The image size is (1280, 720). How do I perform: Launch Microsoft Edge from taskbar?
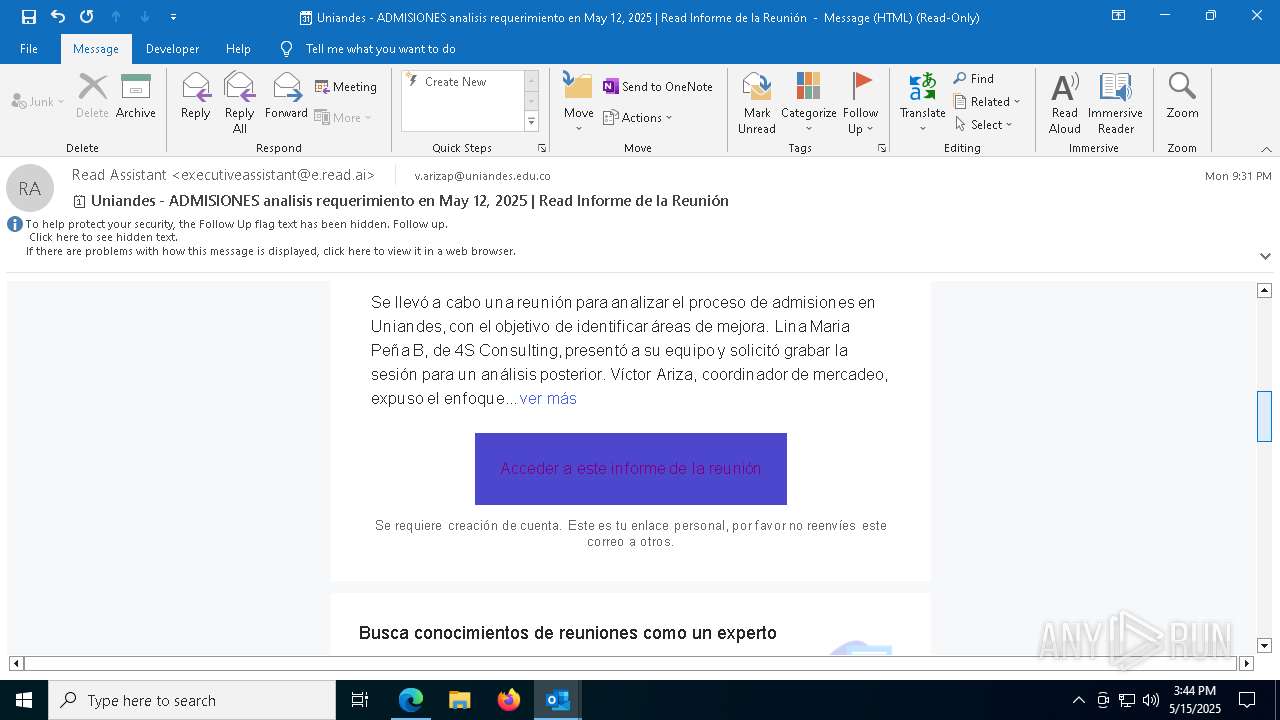410,700
